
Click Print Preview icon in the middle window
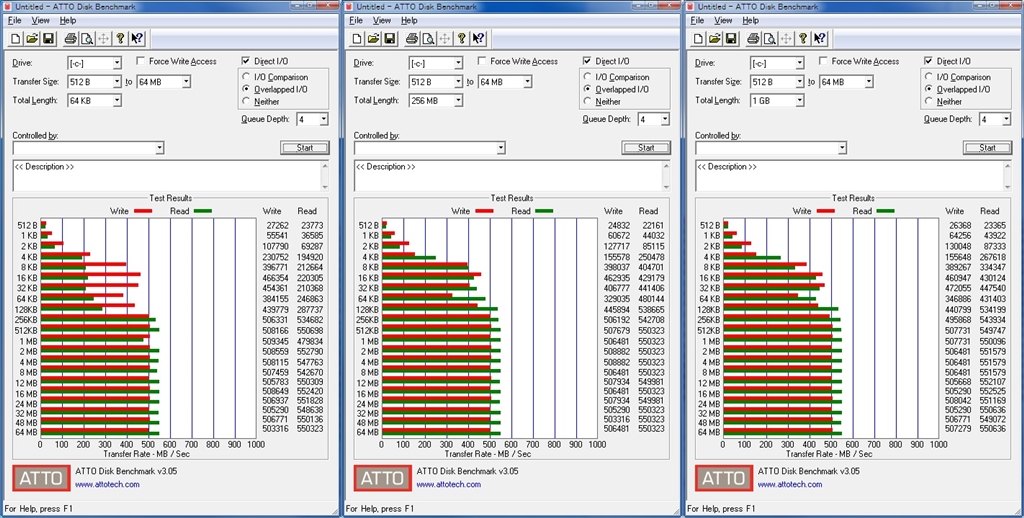[428, 39]
